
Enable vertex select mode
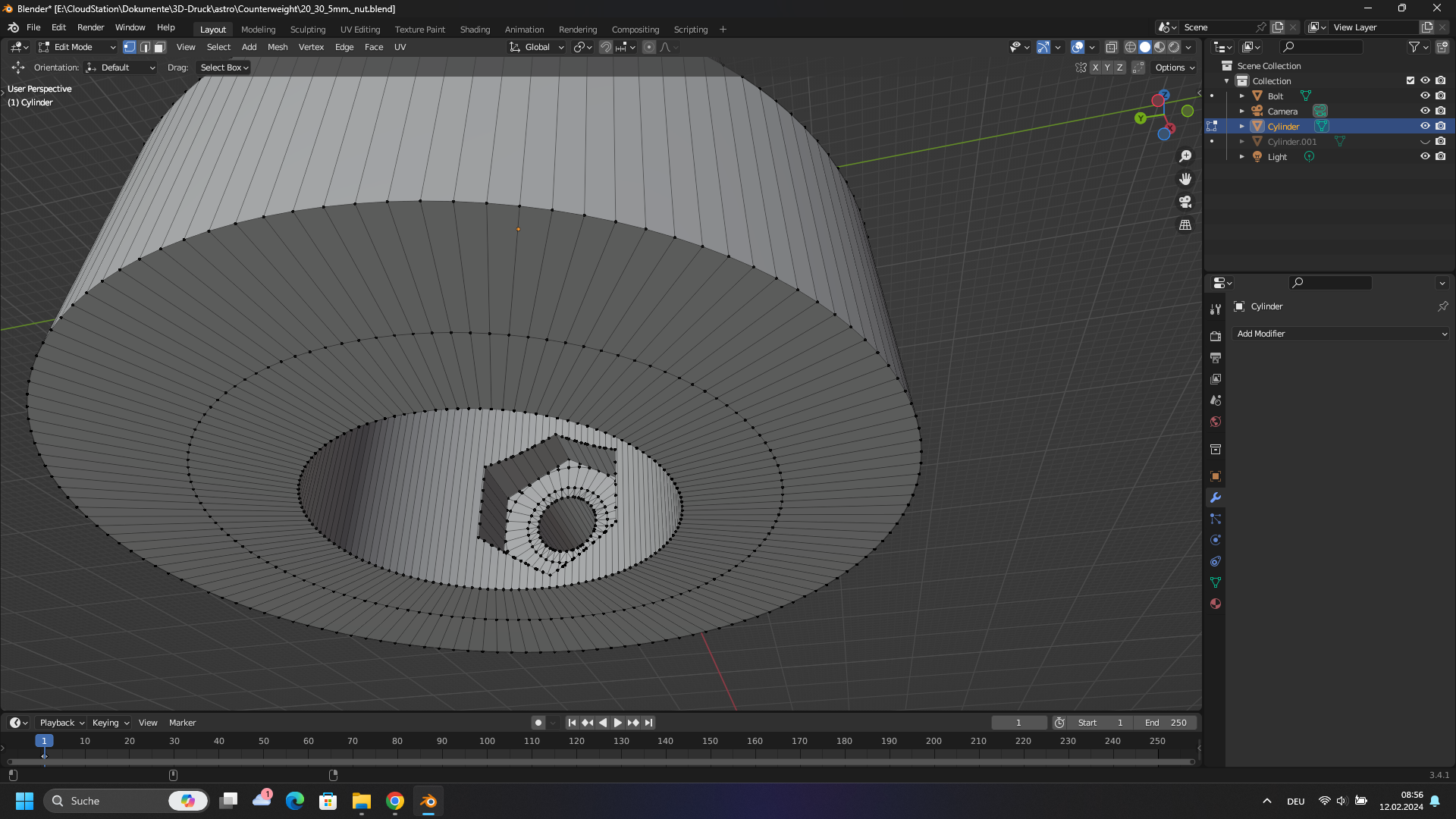tap(130, 47)
